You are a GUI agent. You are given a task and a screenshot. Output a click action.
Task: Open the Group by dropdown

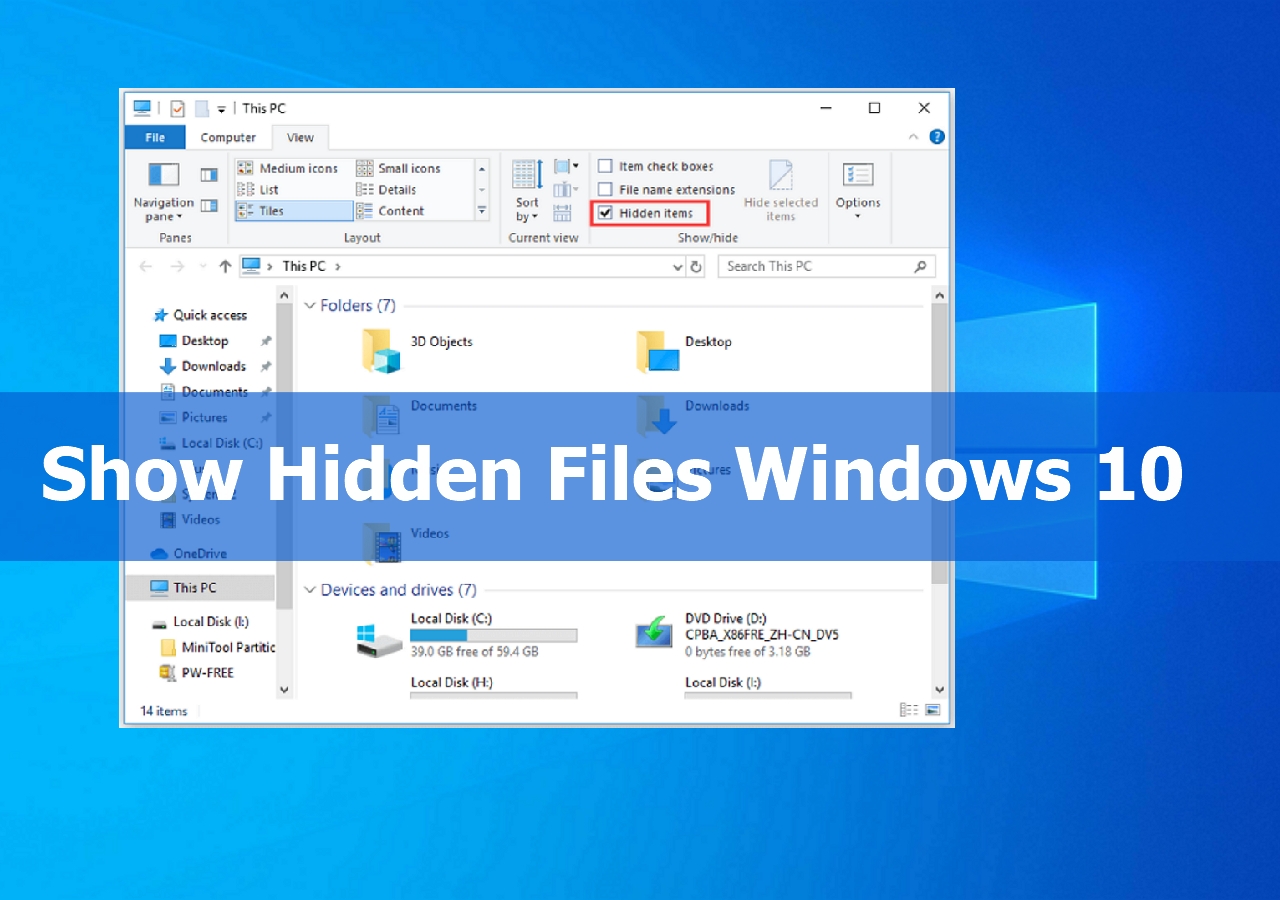click(566, 166)
